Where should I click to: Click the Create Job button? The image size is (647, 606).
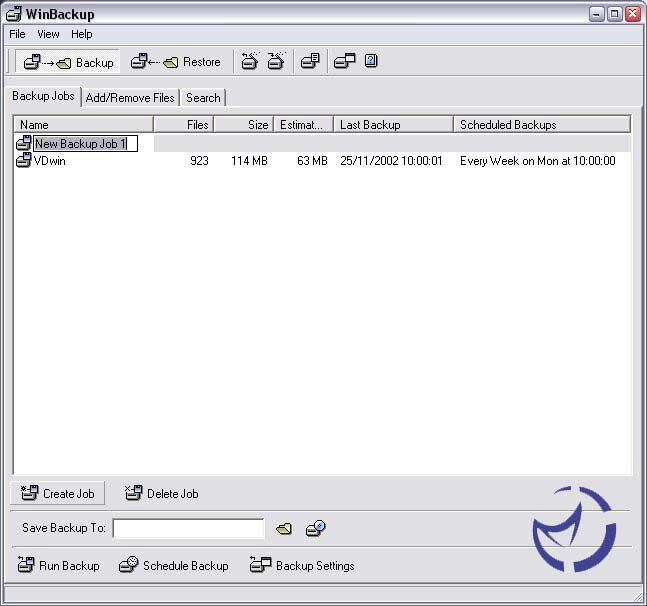[58, 493]
